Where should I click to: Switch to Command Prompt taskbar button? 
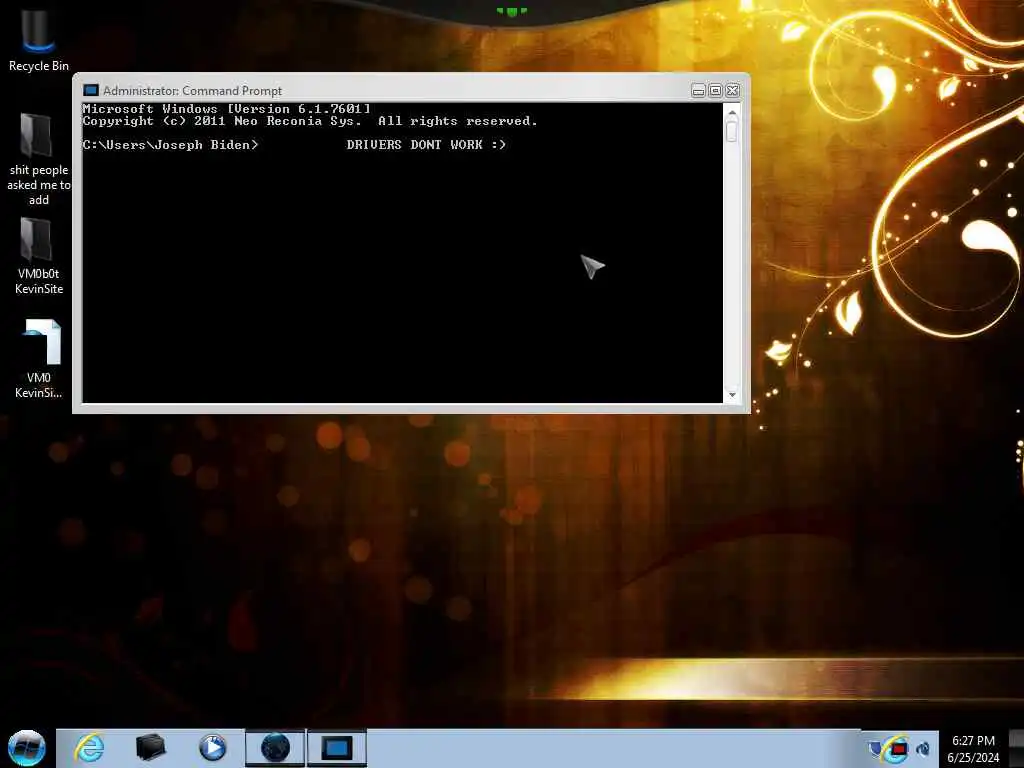click(336, 748)
